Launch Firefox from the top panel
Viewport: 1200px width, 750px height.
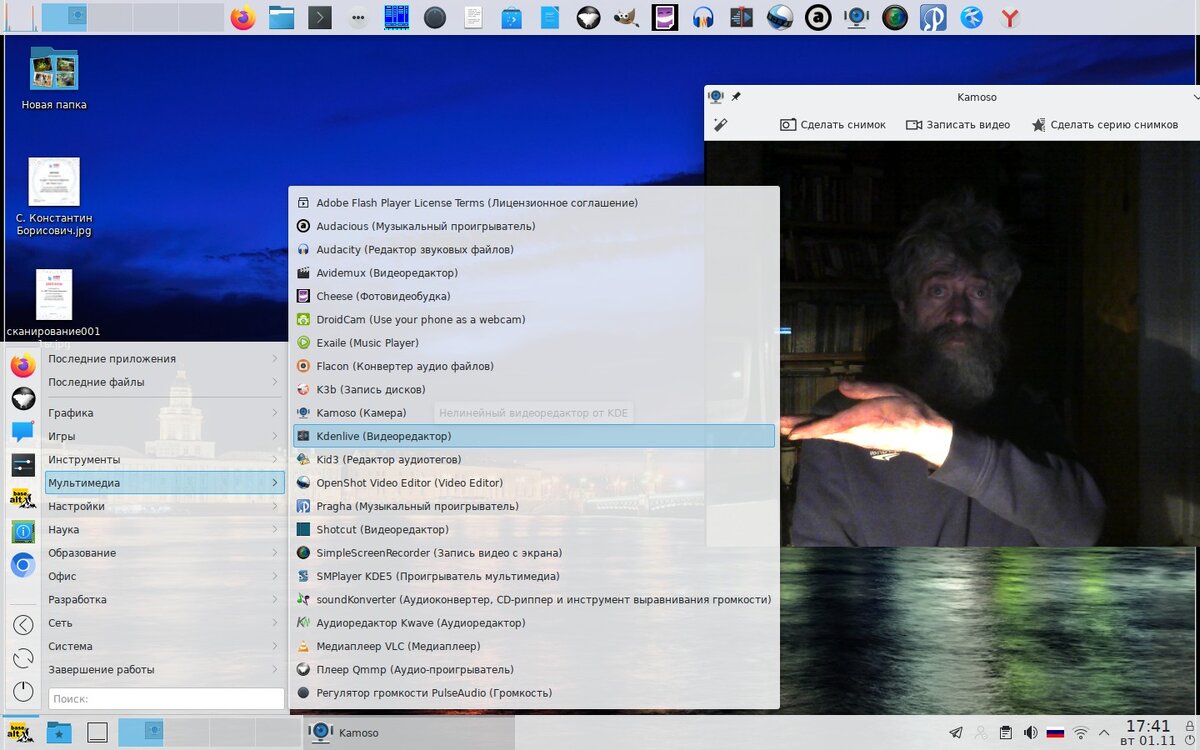(x=242, y=17)
